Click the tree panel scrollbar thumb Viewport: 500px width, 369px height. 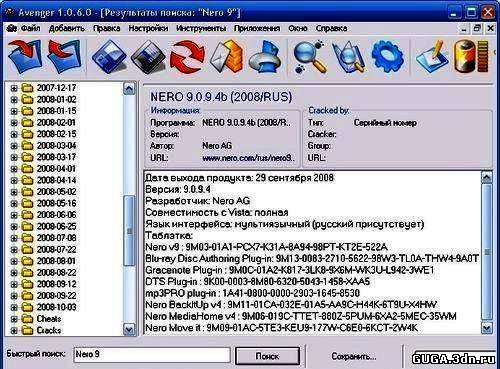(129, 231)
